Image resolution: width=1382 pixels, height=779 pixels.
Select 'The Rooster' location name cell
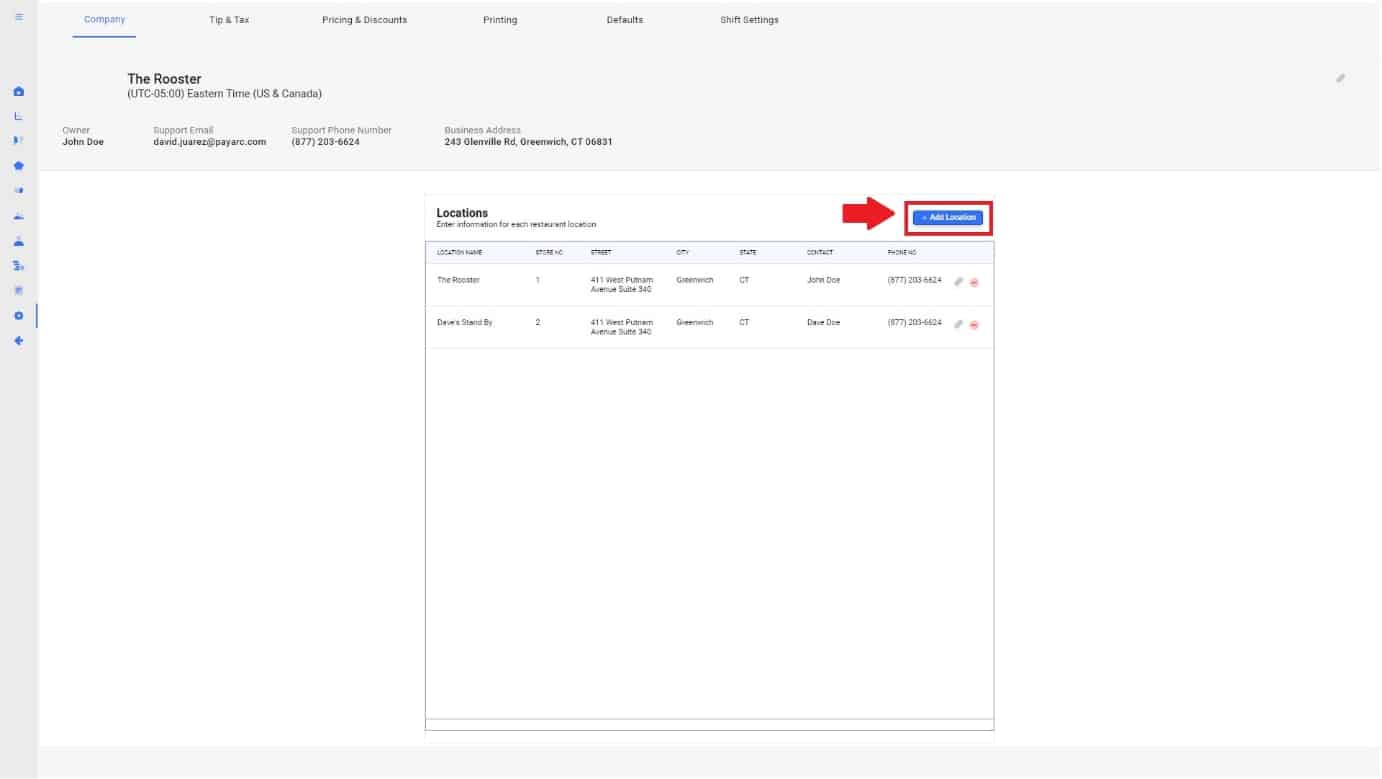pyautogui.click(x=458, y=280)
